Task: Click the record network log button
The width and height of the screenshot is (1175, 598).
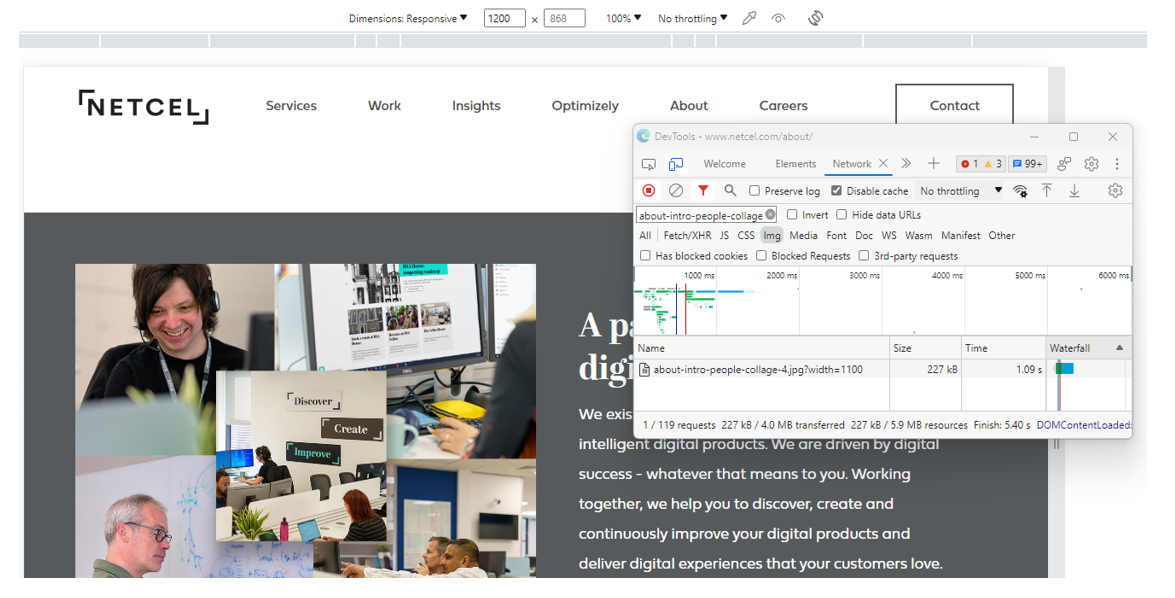Action: (x=649, y=191)
